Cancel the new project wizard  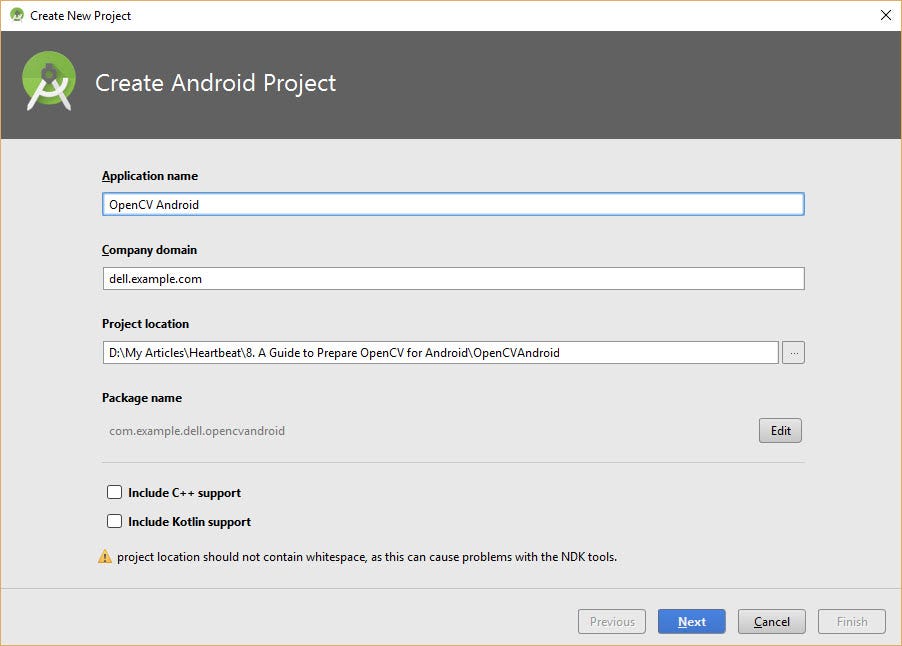(771, 621)
